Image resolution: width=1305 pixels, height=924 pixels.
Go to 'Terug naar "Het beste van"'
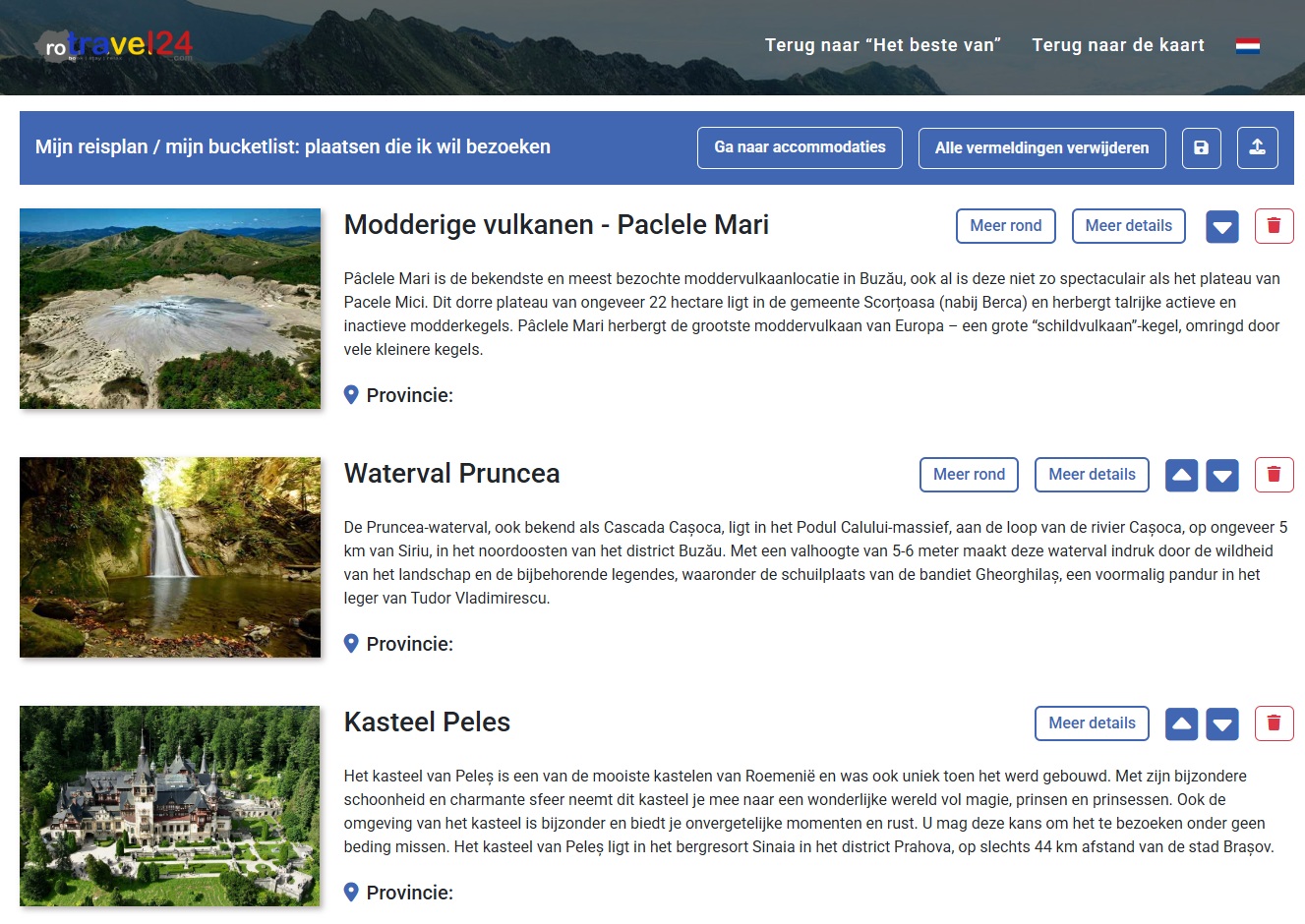click(882, 44)
